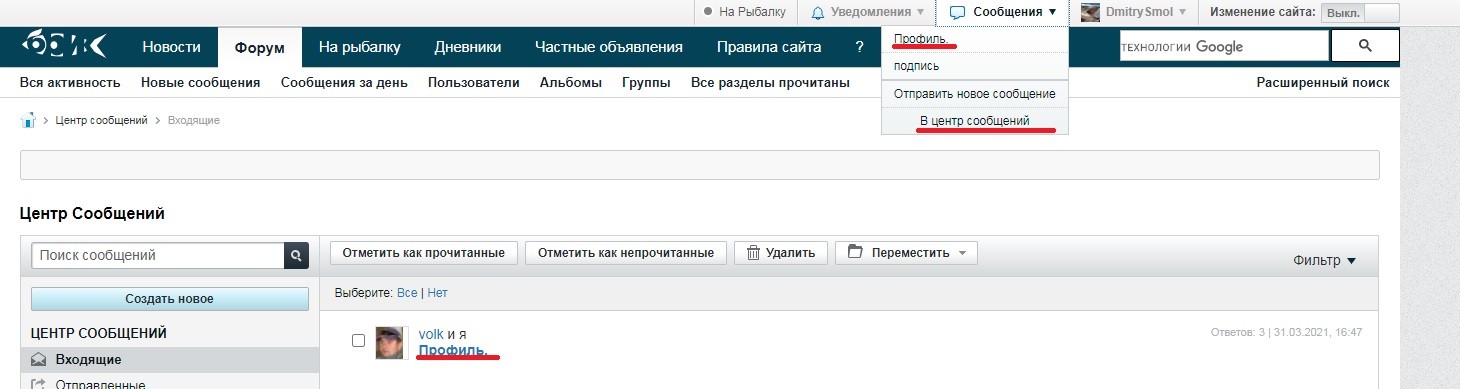Click the speech bubble icon in Сообщения

(x=957, y=13)
